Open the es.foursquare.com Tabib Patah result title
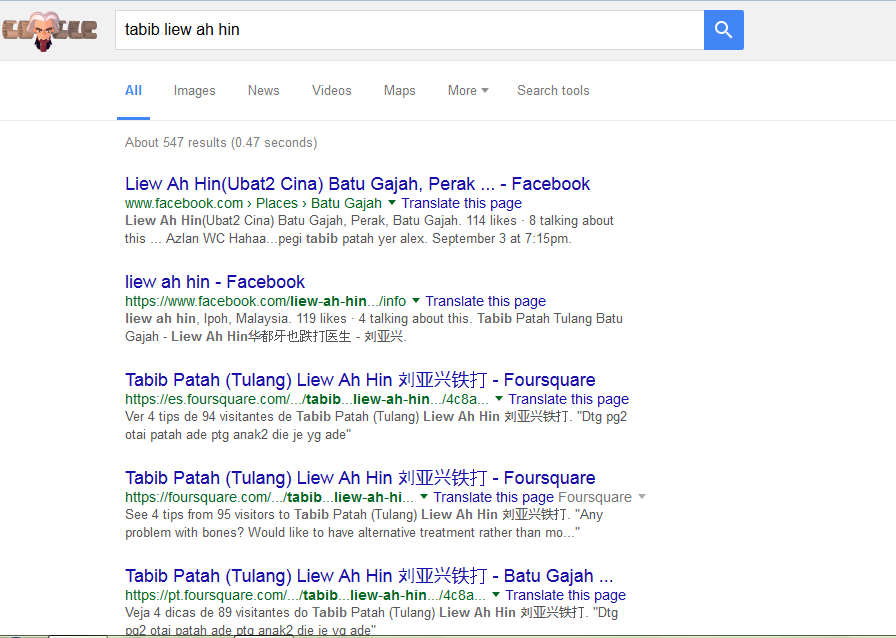Viewport: 896px width, 638px height. [360, 380]
